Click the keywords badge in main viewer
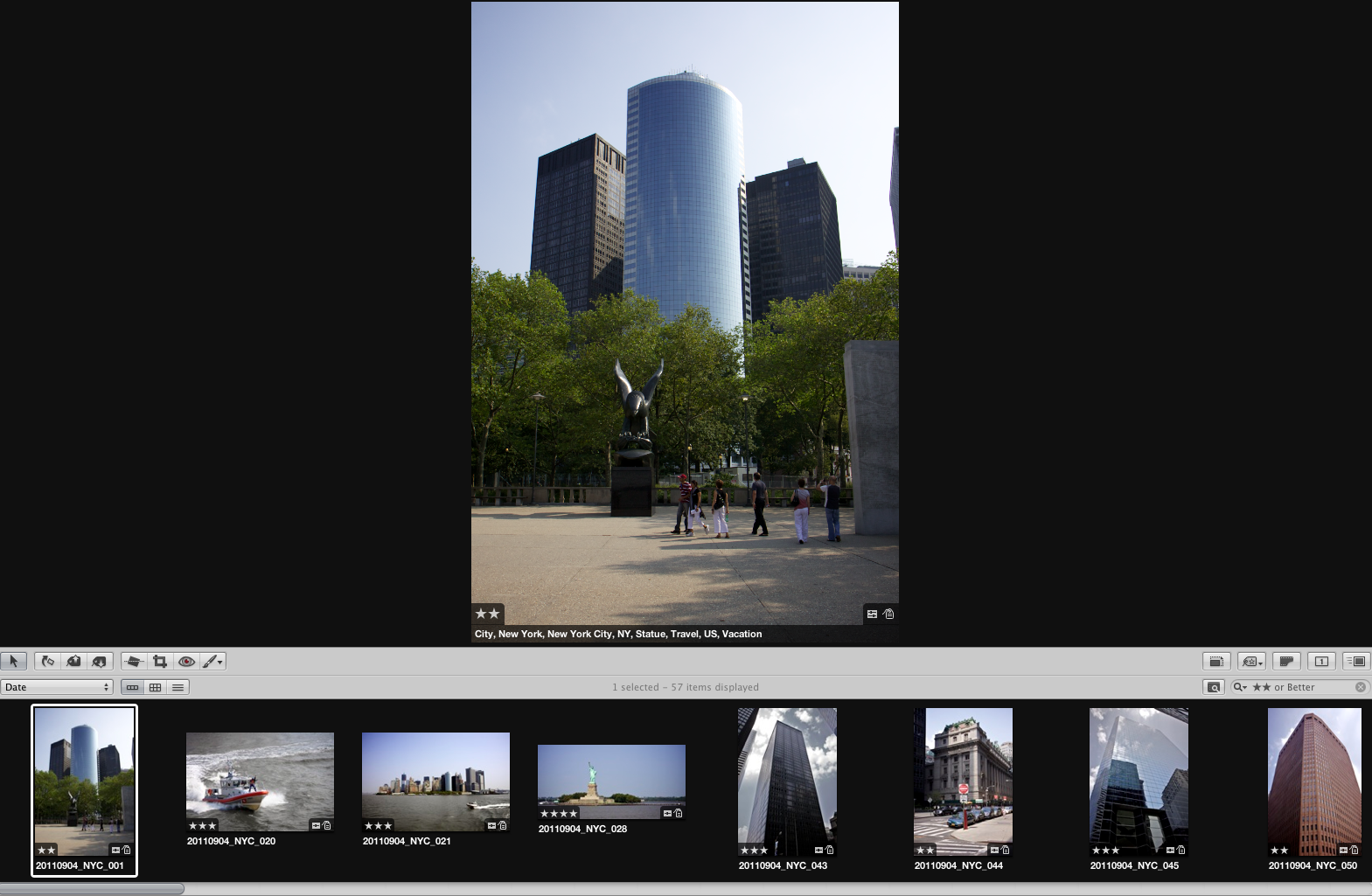1372x896 pixels. (x=888, y=614)
